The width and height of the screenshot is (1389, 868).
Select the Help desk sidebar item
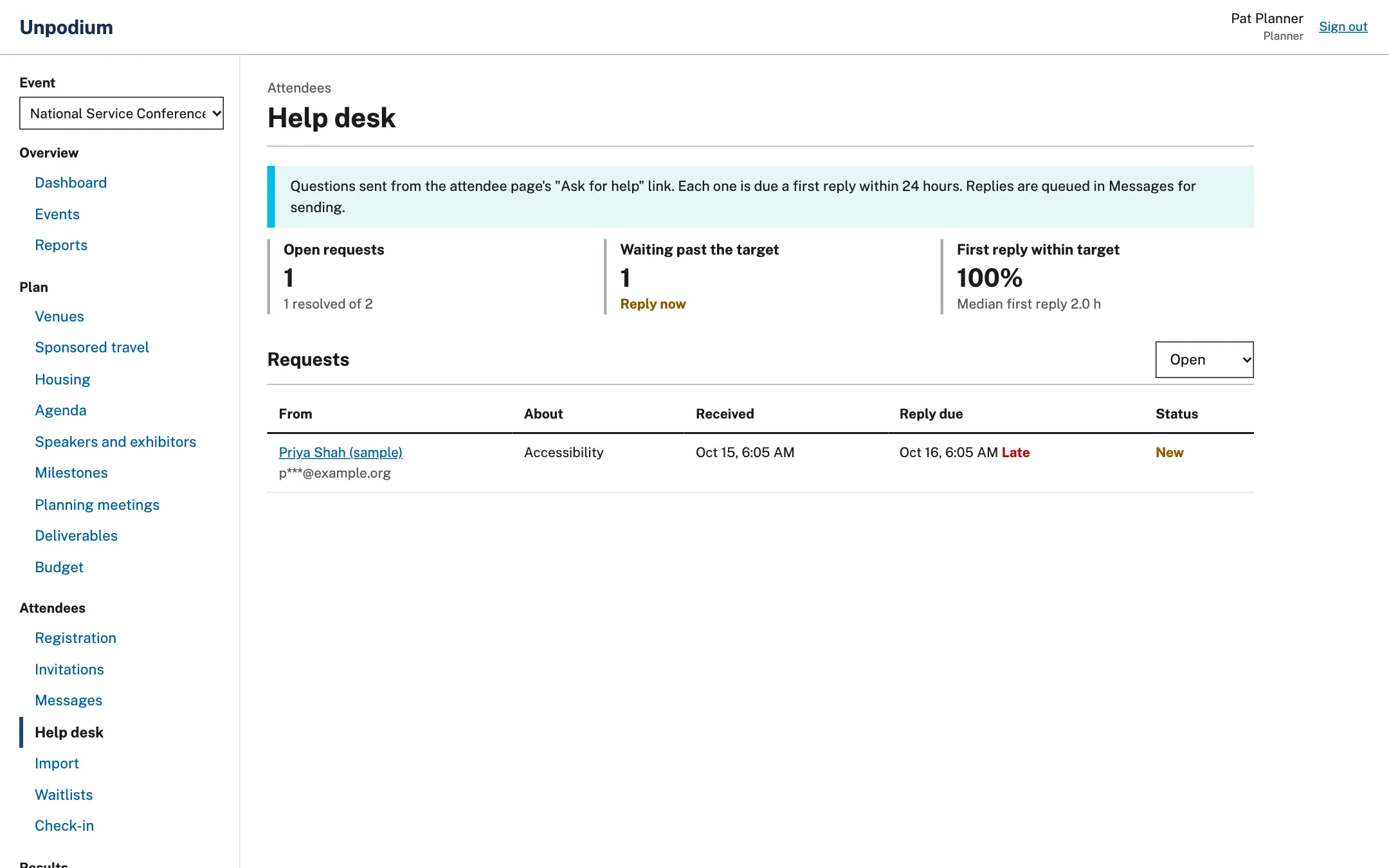coord(69,732)
